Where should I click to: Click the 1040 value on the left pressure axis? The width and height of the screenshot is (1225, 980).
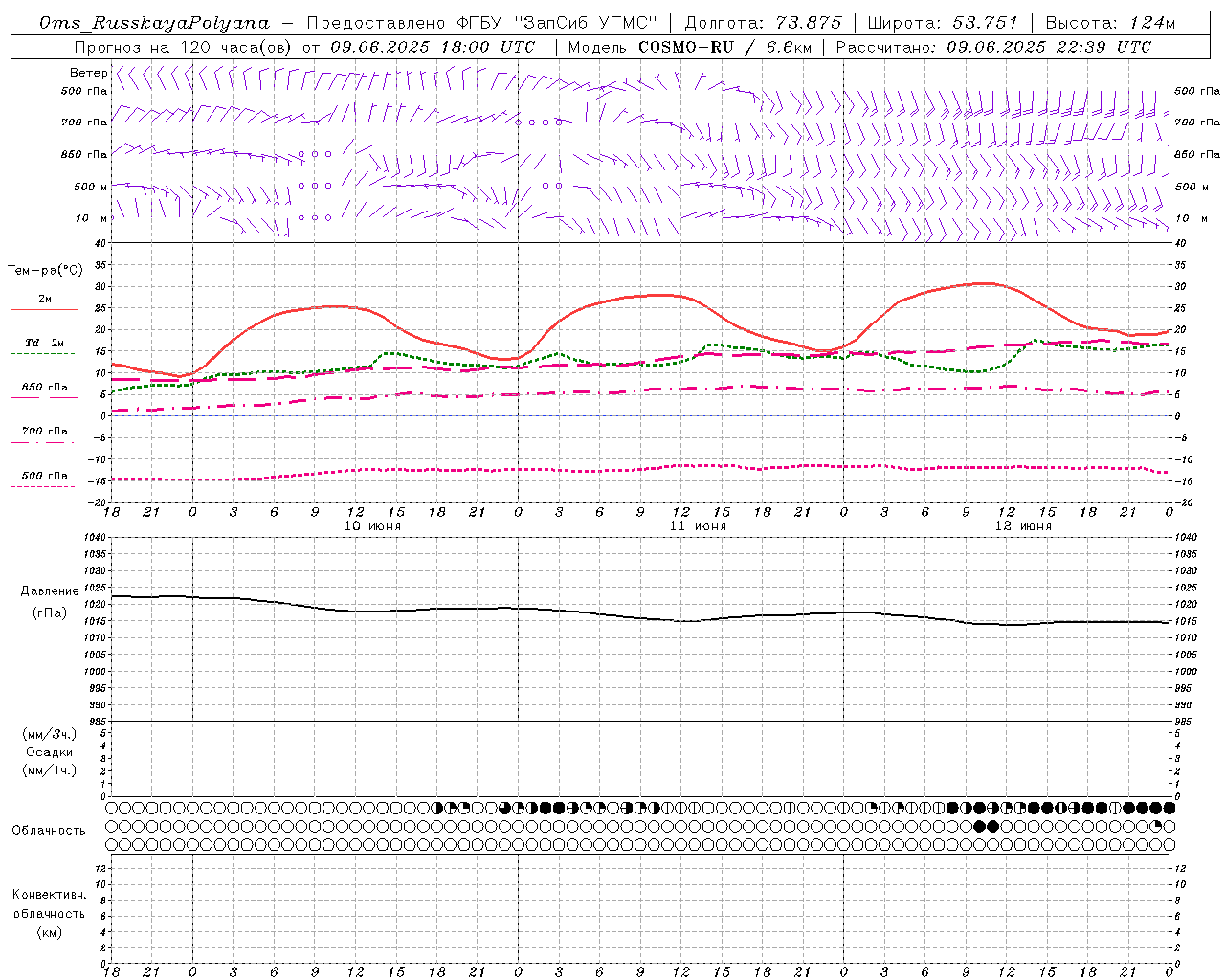pos(95,538)
